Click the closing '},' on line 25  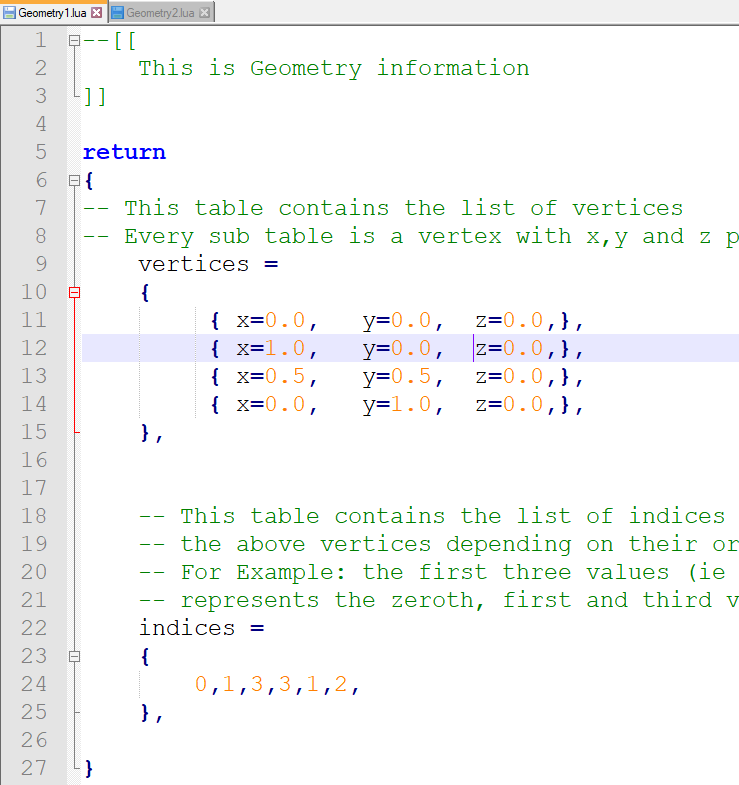click(152, 712)
